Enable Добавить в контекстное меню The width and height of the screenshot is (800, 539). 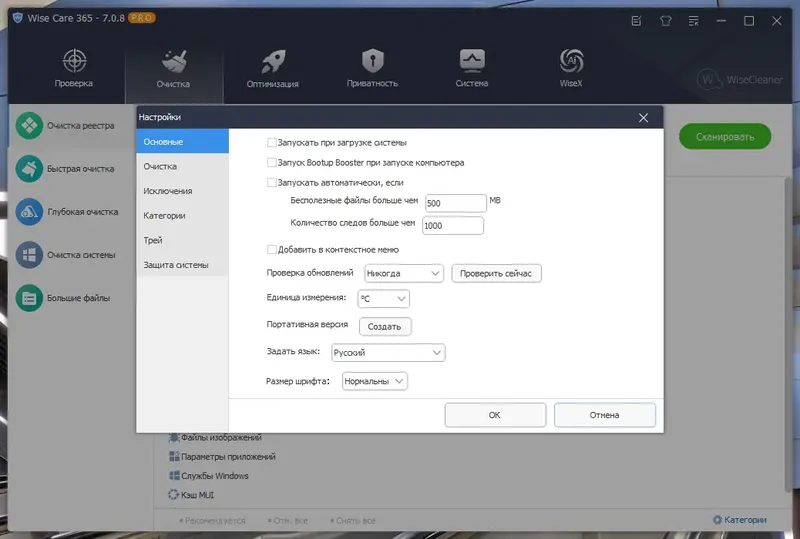coord(272,249)
